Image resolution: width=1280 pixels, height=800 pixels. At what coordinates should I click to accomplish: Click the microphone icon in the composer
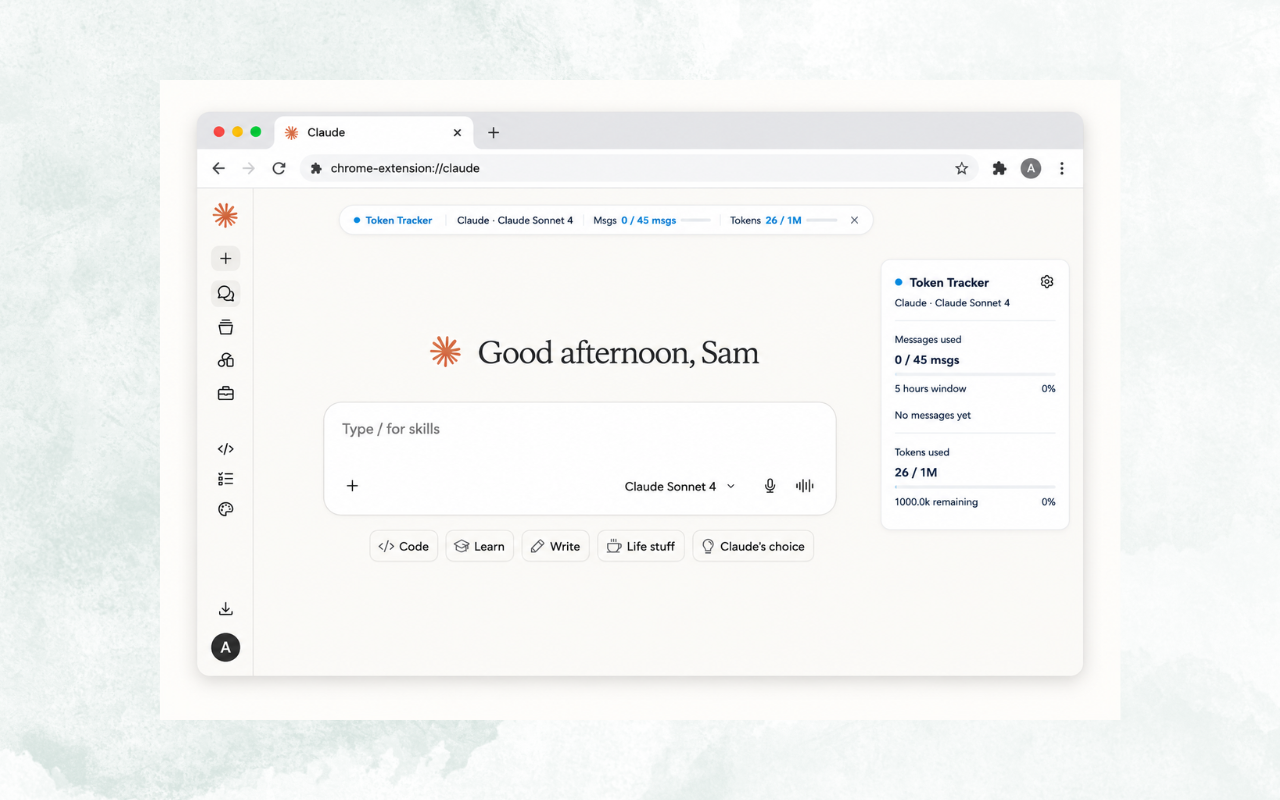[x=770, y=486]
